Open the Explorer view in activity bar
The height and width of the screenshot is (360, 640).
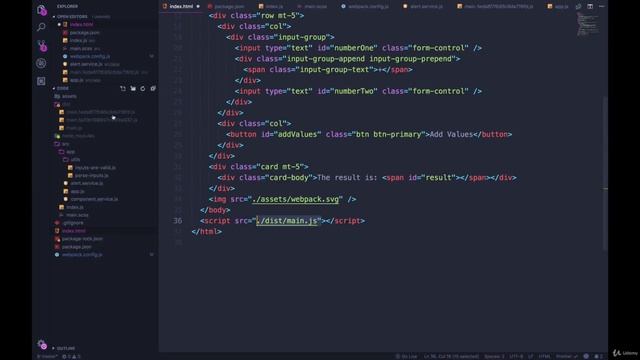tap(41, 10)
